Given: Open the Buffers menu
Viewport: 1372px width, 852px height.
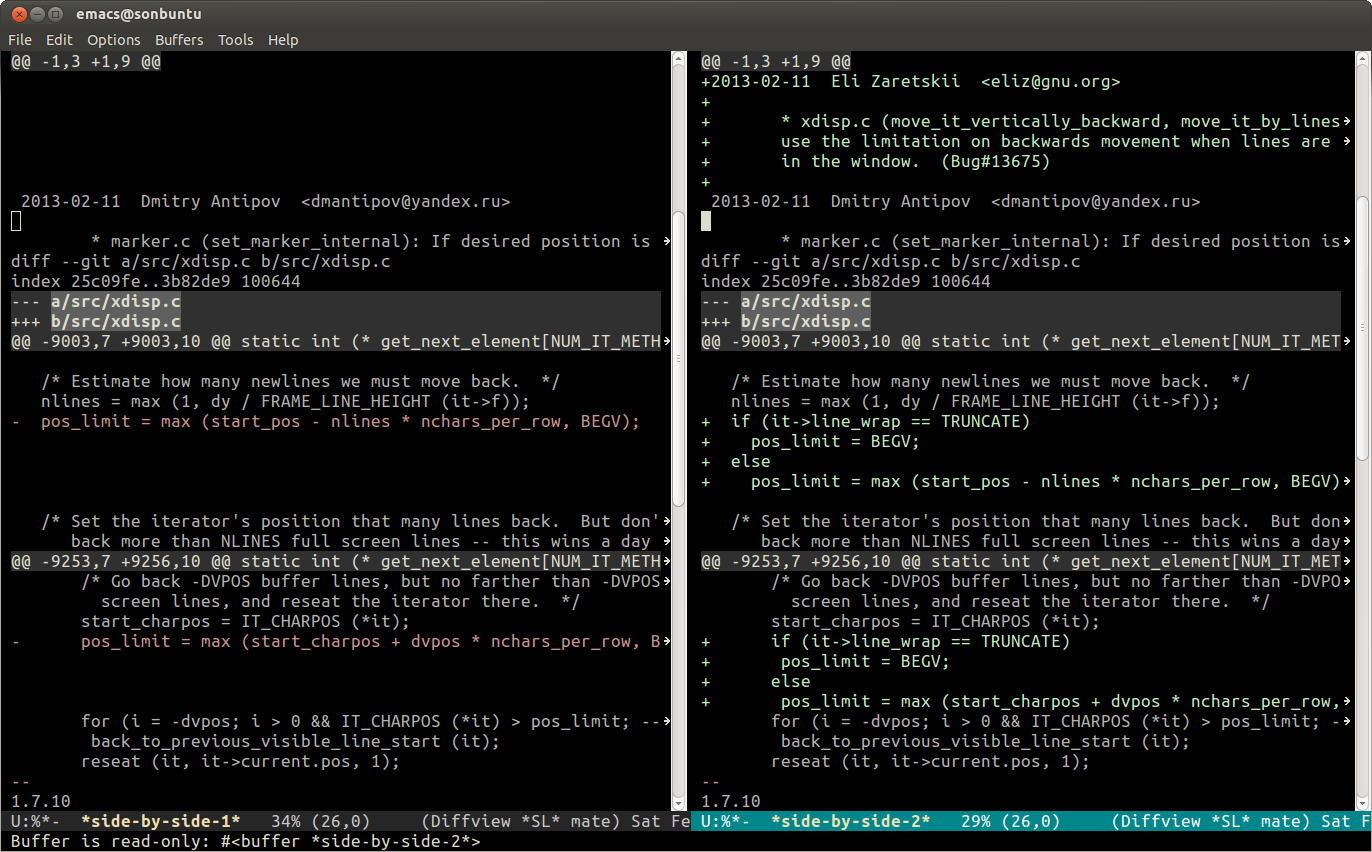Looking at the screenshot, I should (179, 40).
